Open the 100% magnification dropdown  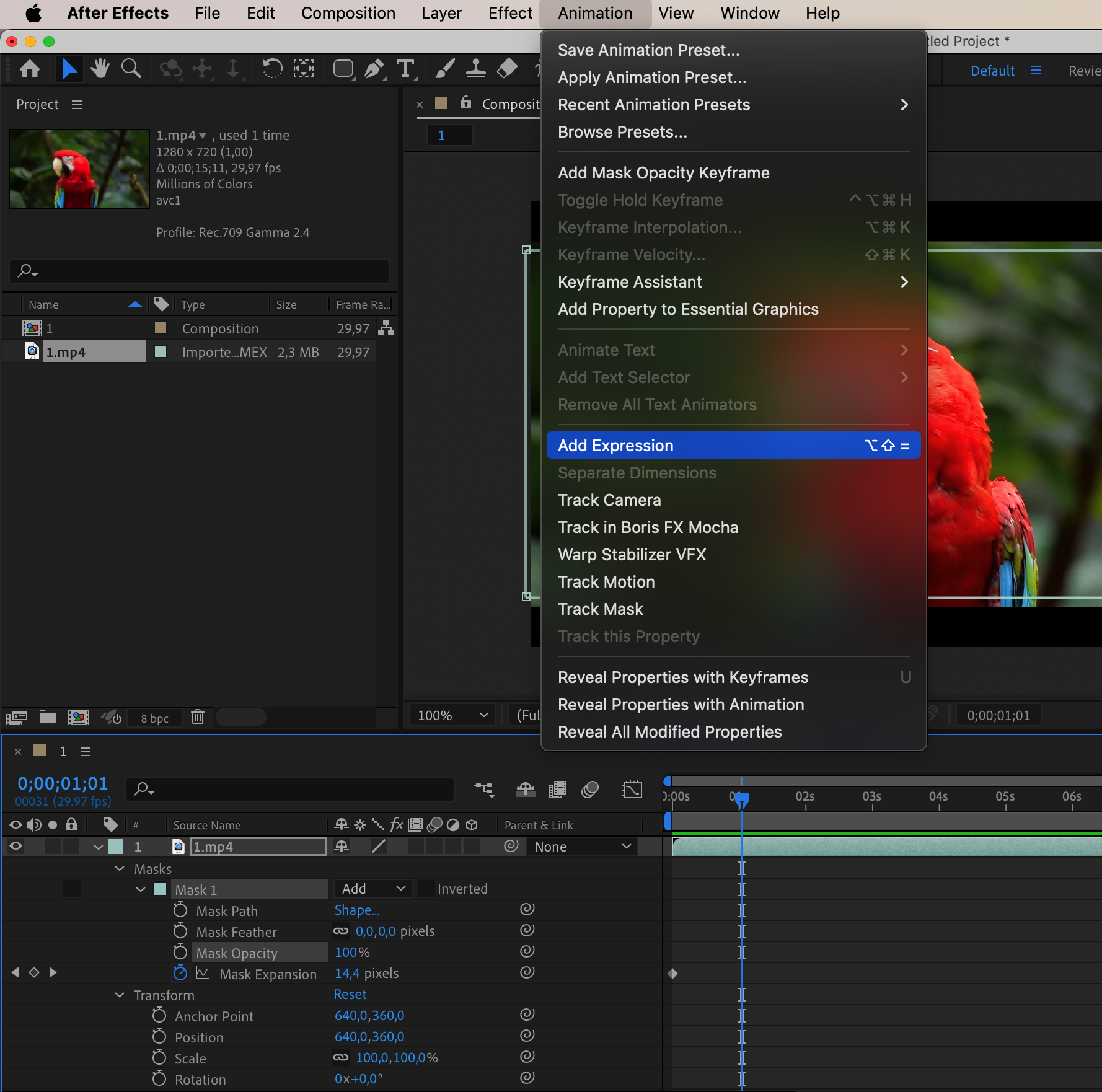click(452, 715)
